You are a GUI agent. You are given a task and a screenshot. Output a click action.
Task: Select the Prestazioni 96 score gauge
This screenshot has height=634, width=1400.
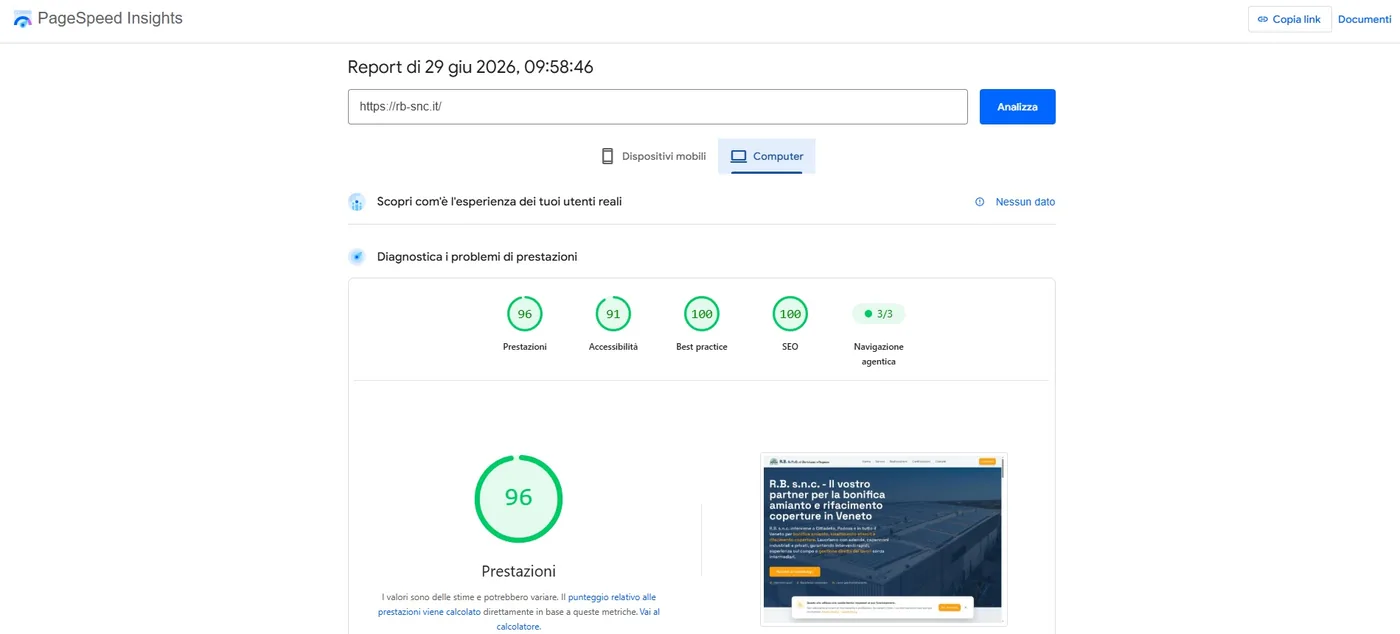point(525,314)
